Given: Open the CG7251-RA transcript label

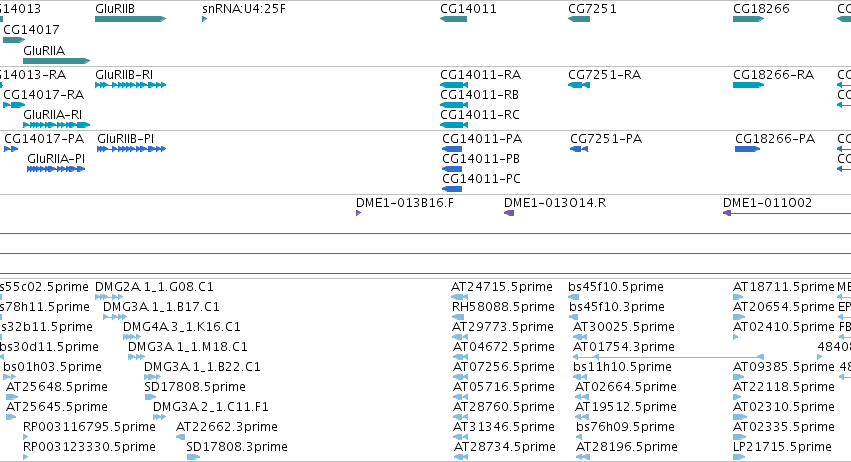Looking at the screenshot, I should coord(605,74).
